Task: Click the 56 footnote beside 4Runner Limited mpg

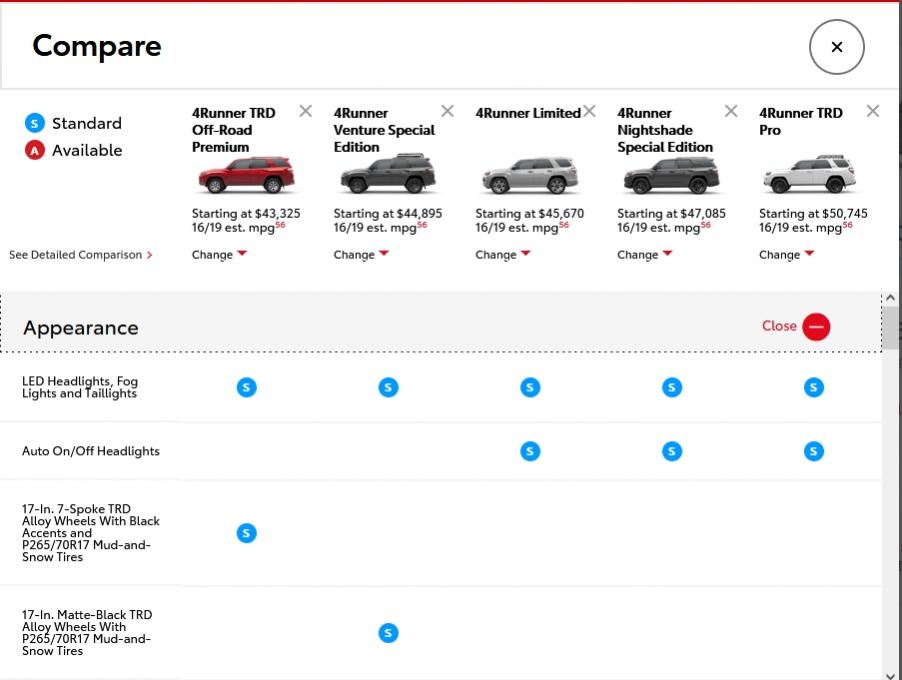Action: [x=564, y=225]
